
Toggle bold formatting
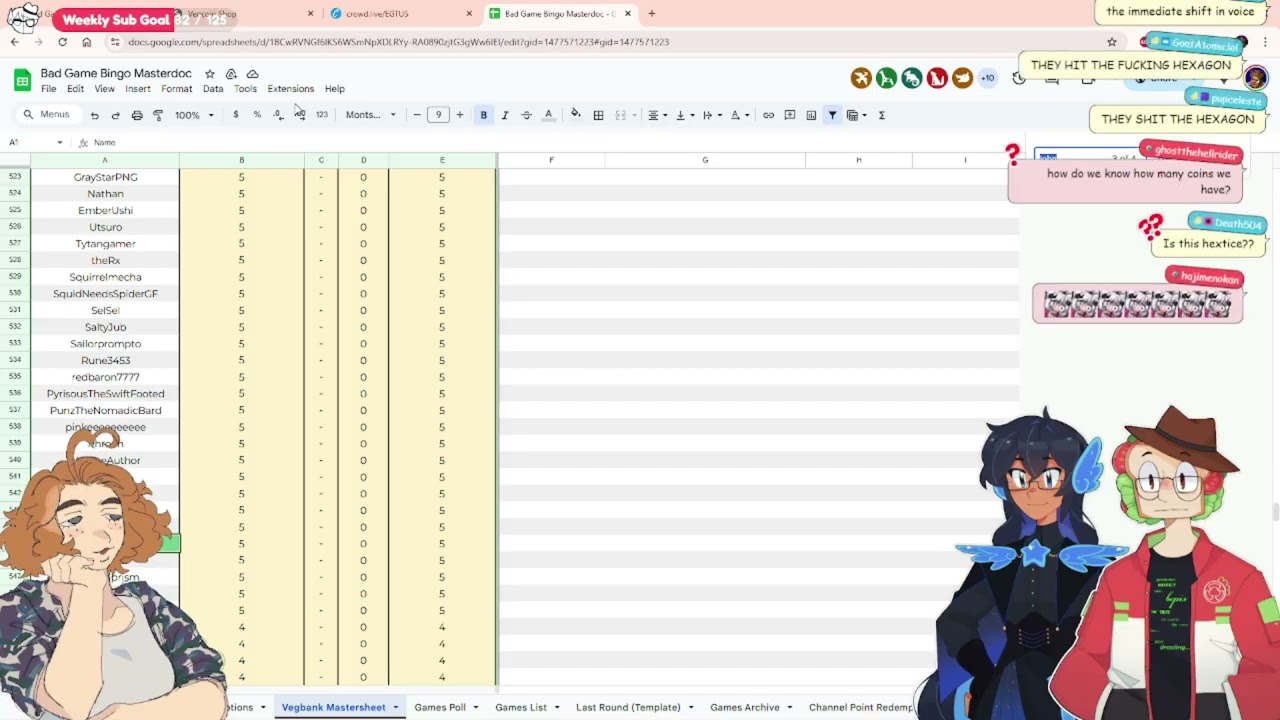[483, 115]
